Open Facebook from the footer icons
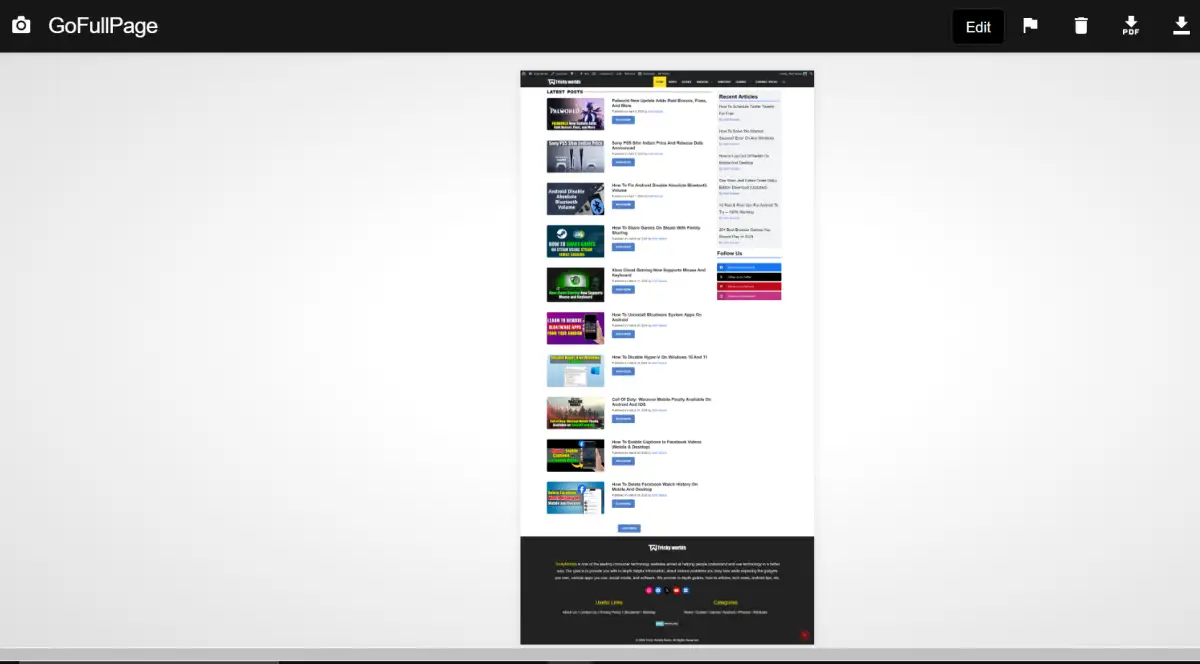The image size is (1200, 664). click(659, 590)
